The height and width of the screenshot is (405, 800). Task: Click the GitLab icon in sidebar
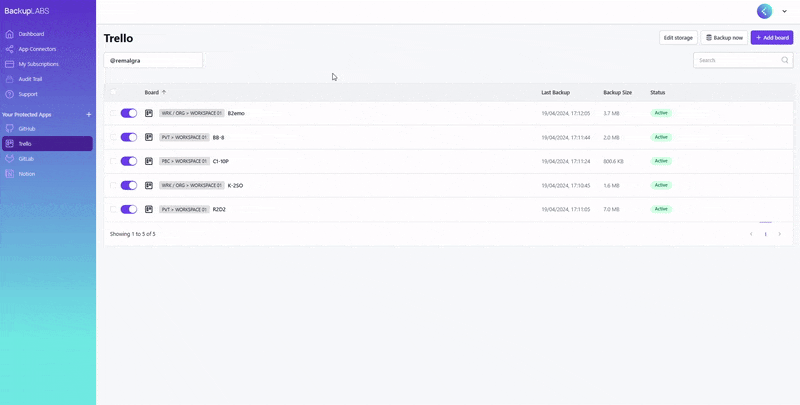9,159
